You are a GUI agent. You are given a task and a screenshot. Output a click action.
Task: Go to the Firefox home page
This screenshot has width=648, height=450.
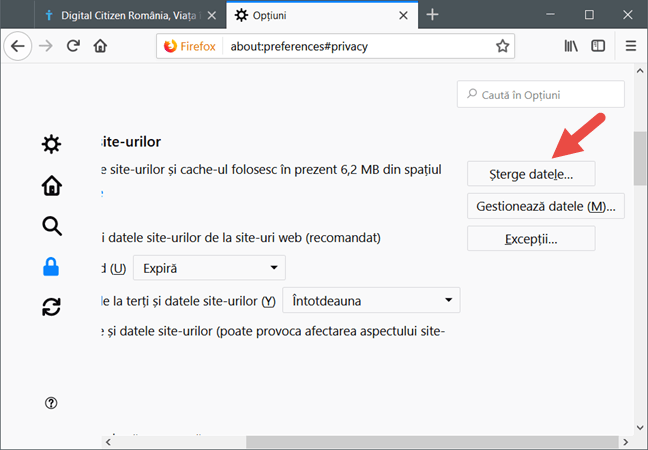100,46
